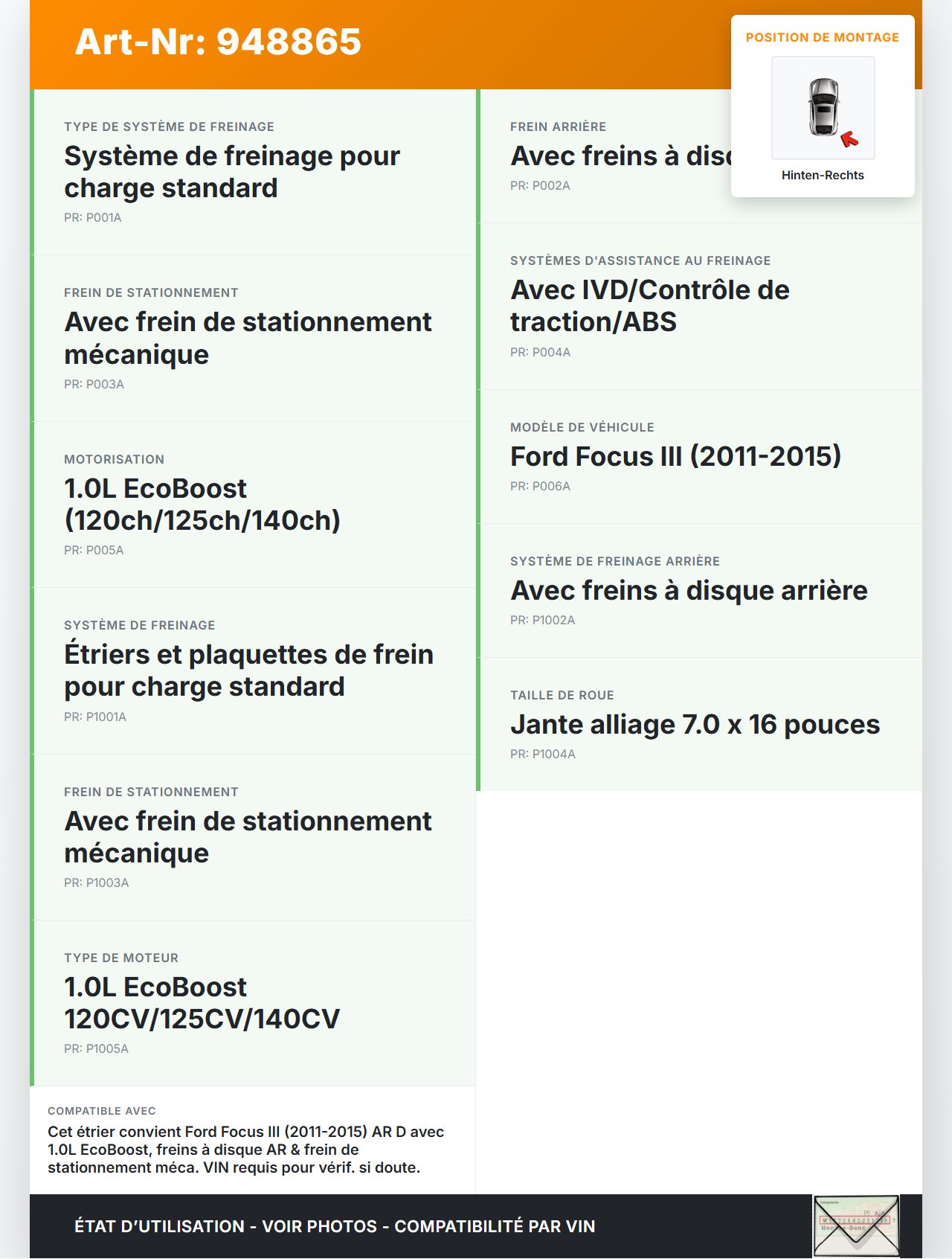The width and height of the screenshot is (952, 1259).
Task: Click the Hinten-Rechts label
Action: tap(823, 175)
